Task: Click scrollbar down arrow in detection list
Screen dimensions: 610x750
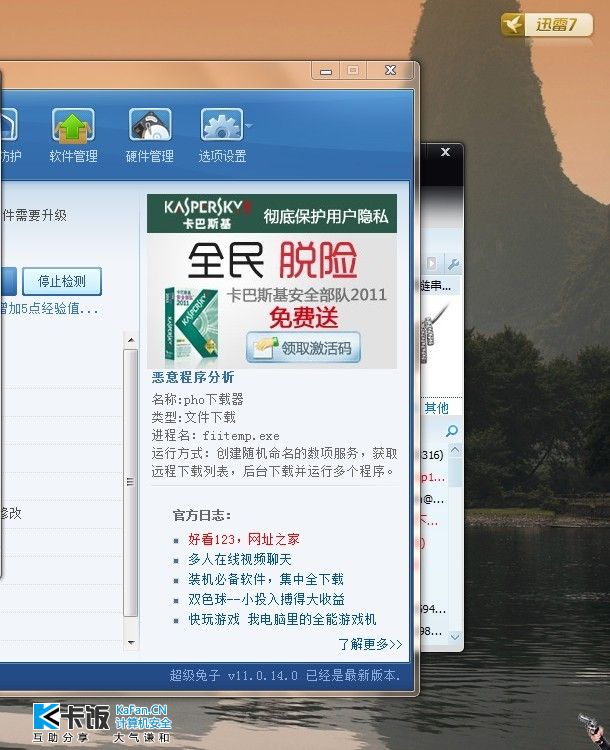Action: click(x=131, y=642)
